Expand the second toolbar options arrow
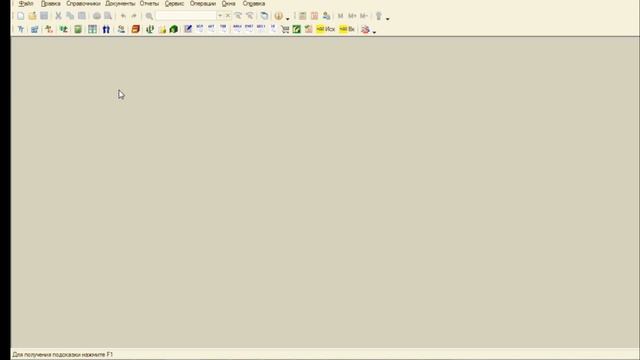 [374, 31]
